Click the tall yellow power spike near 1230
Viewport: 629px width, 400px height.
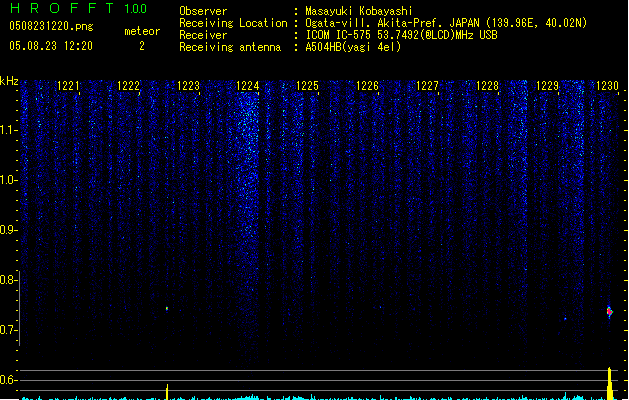[610, 383]
